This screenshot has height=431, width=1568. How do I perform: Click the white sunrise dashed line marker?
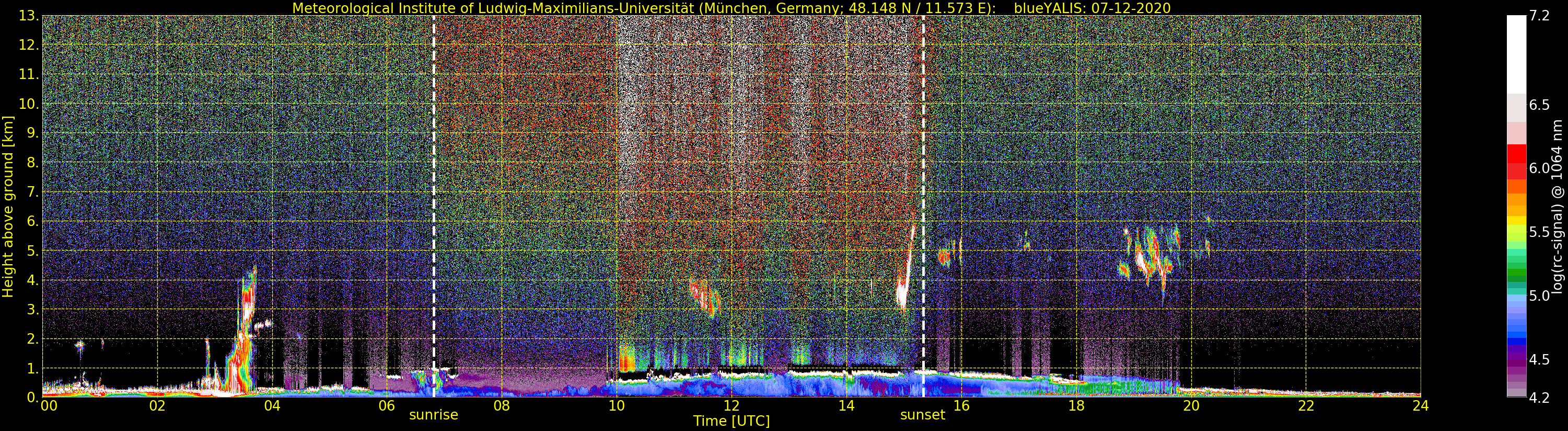coord(433,206)
